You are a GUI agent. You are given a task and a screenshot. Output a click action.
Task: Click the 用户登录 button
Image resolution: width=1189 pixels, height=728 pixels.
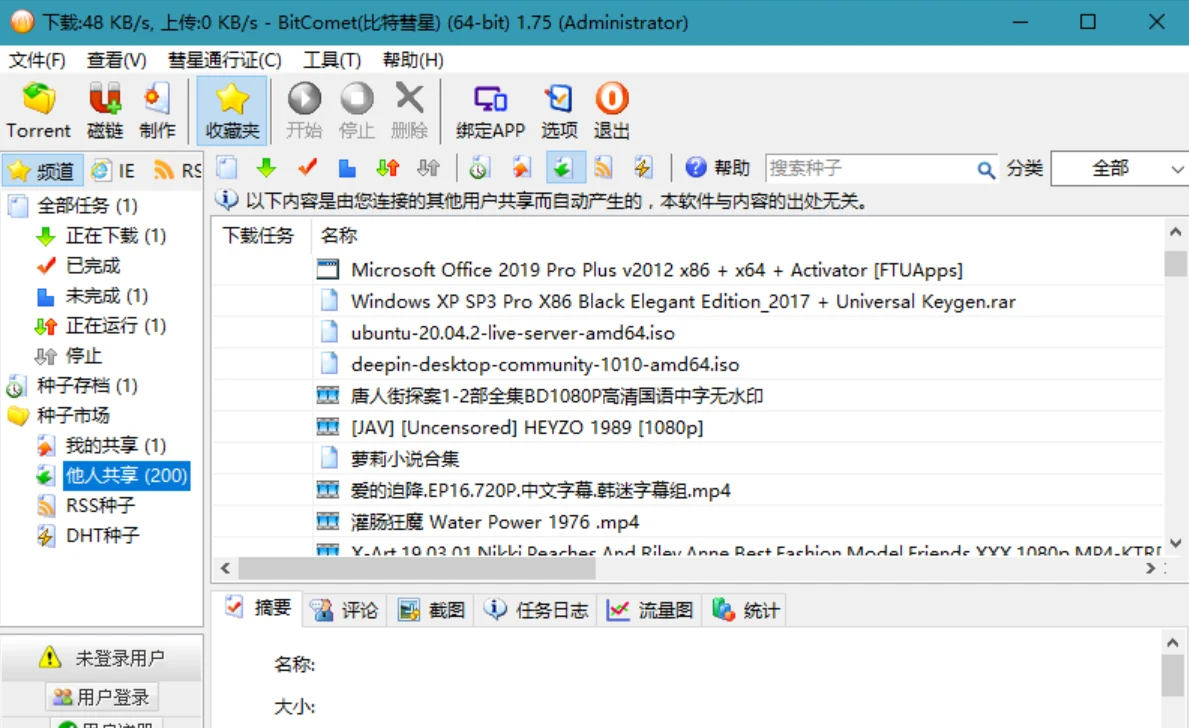click(x=102, y=697)
